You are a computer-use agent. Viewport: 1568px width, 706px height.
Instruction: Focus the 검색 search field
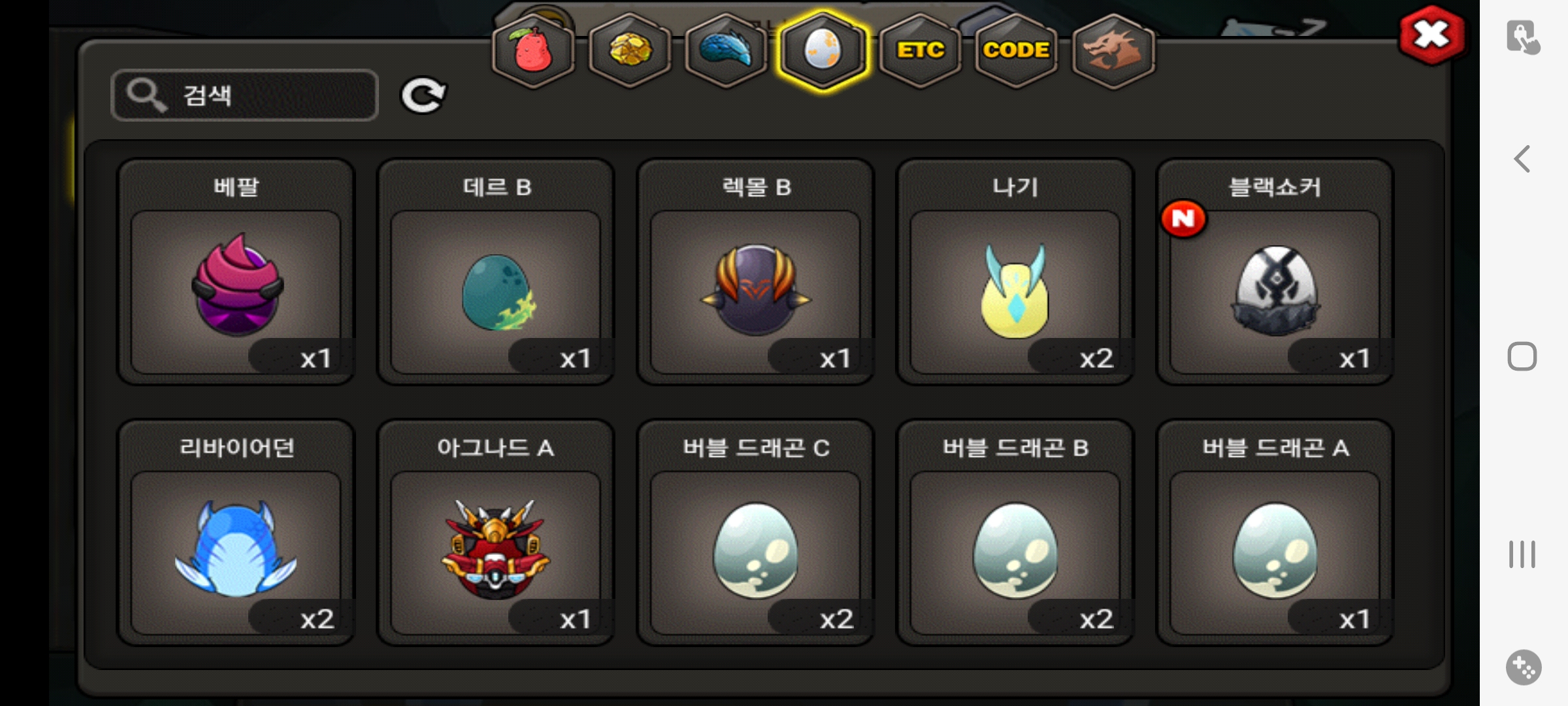pyautogui.click(x=244, y=95)
